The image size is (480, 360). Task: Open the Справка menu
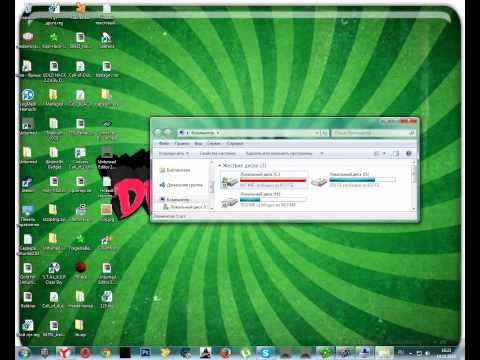tap(235, 143)
